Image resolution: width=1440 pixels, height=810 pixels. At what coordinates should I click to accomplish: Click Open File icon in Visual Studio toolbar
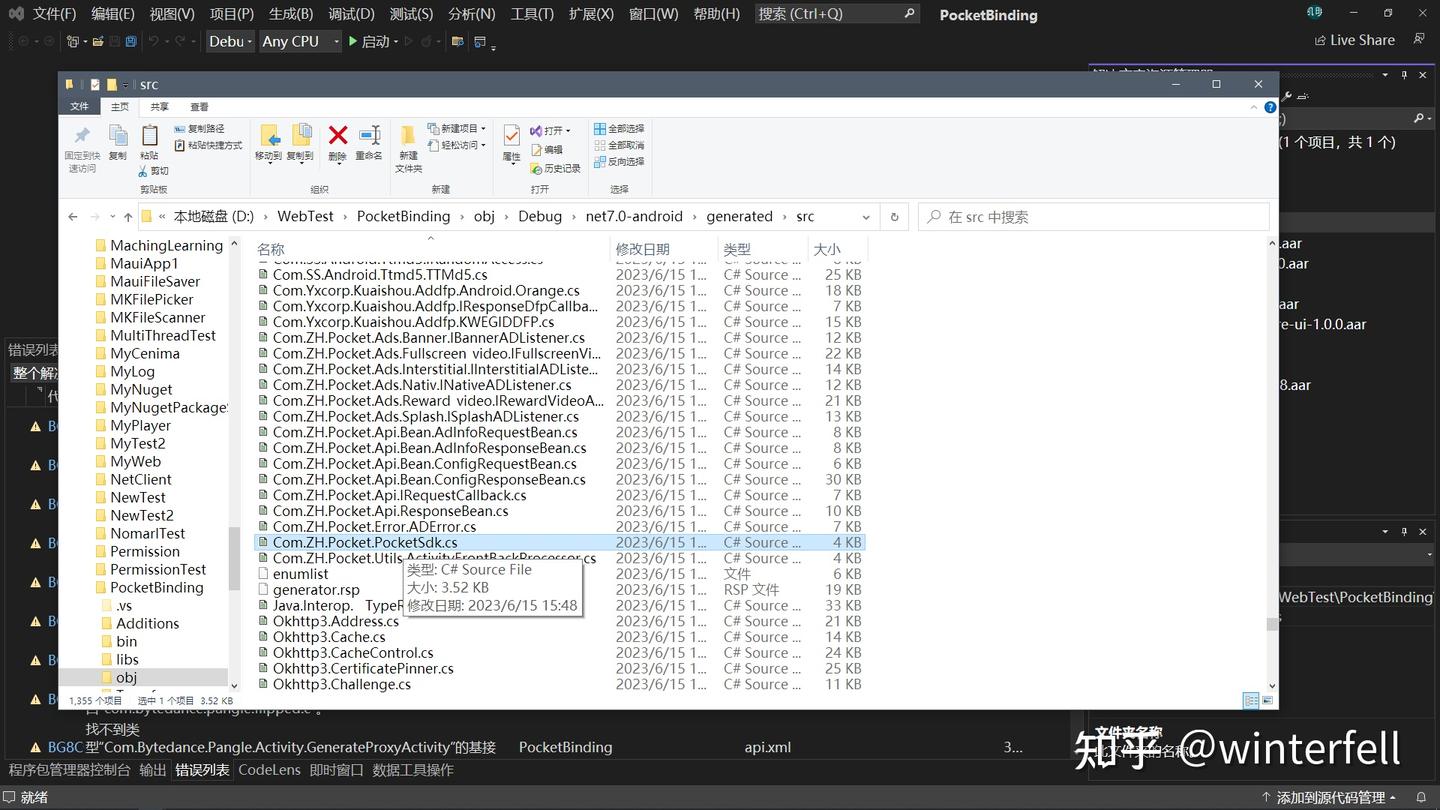[98, 41]
